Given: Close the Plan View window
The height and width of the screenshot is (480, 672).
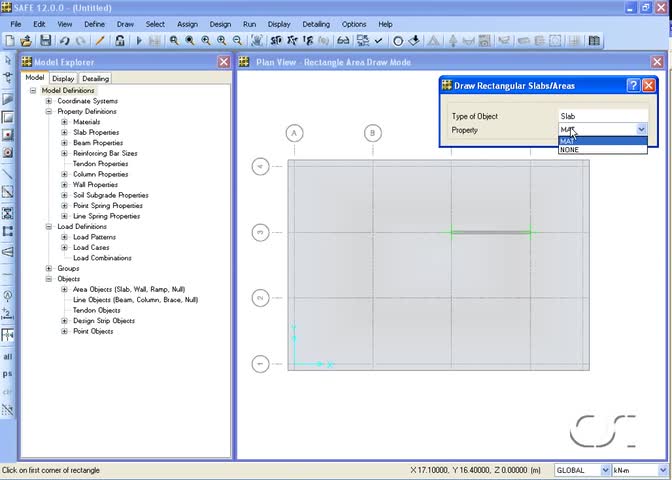Looking at the screenshot, I should [657, 62].
